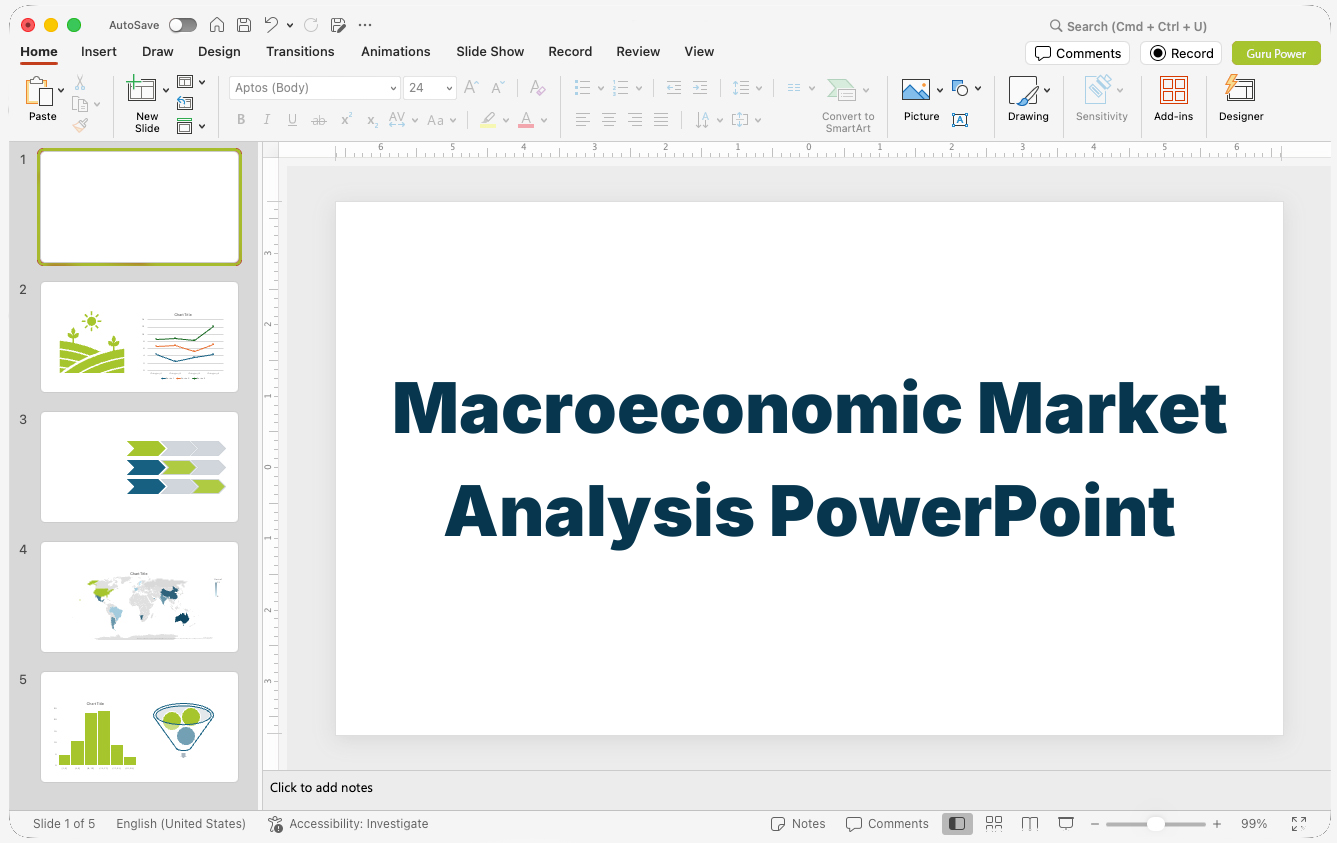The image size is (1337, 843).
Task: Click the Bullets list icon
Action: tap(583, 88)
